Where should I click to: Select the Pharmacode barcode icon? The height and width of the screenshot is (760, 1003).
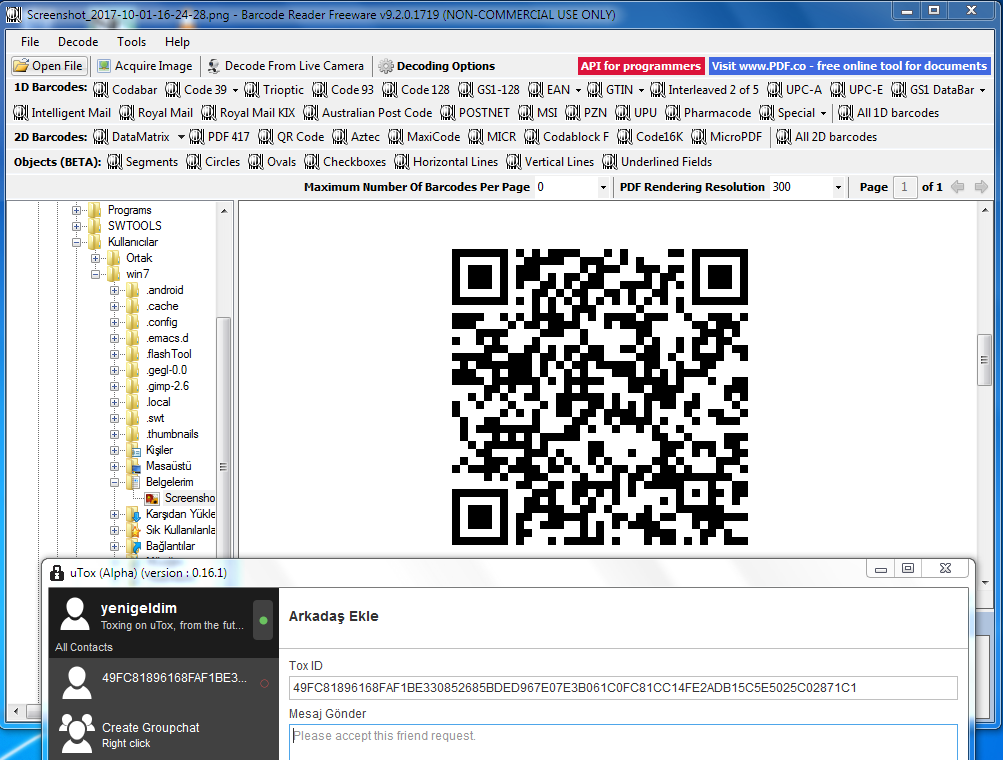(x=673, y=113)
